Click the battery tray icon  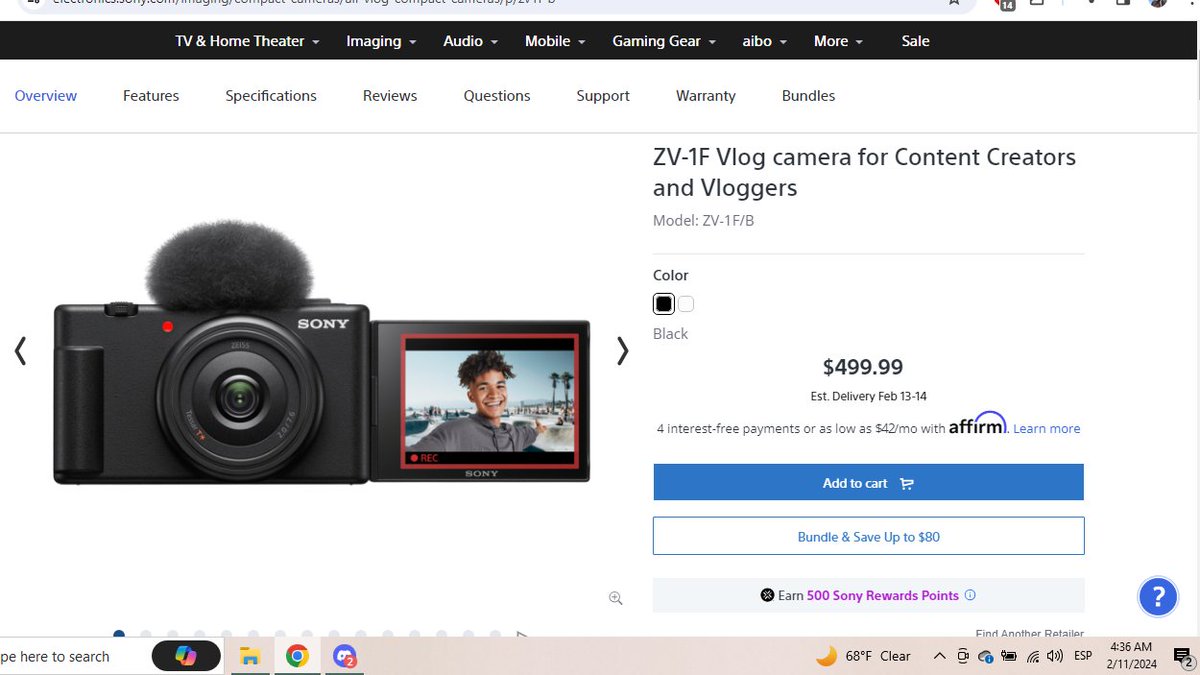[x=1009, y=656]
